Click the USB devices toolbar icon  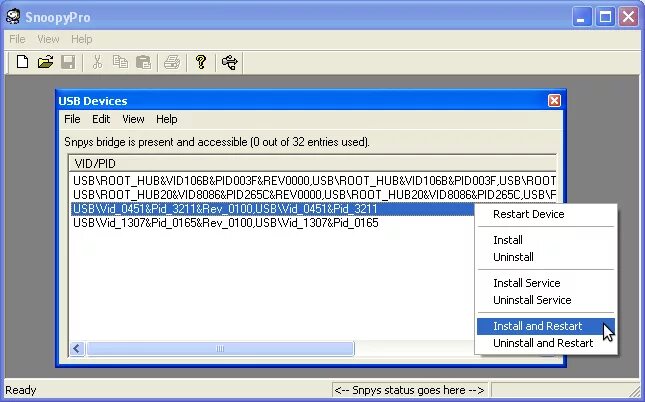(x=230, y=62)
